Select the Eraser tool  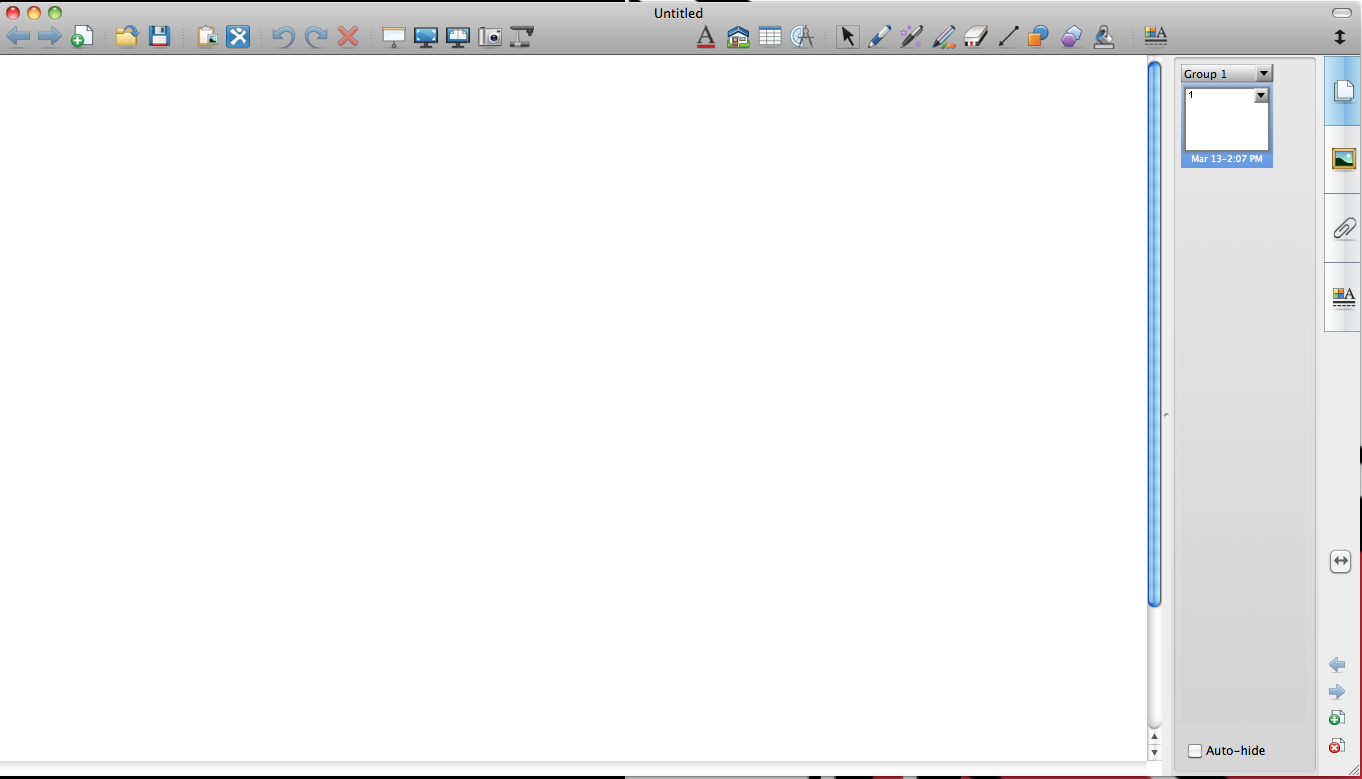(x=976, y=37)
